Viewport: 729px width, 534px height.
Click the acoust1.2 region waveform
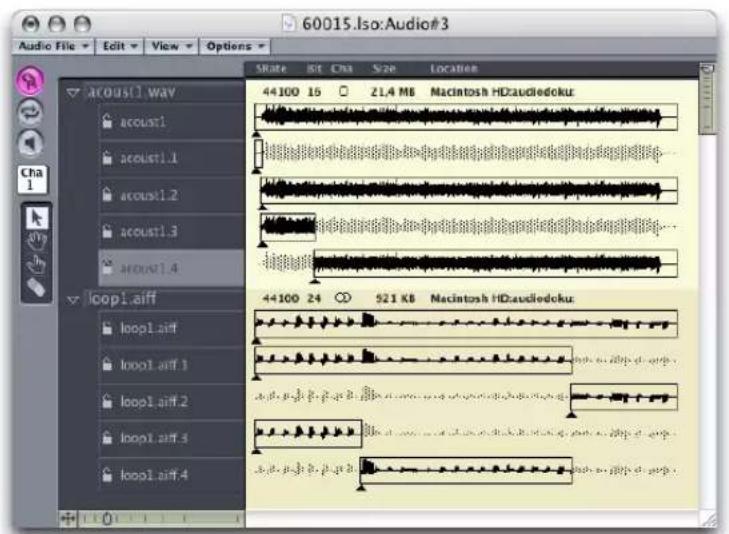(x=469, y=190)
